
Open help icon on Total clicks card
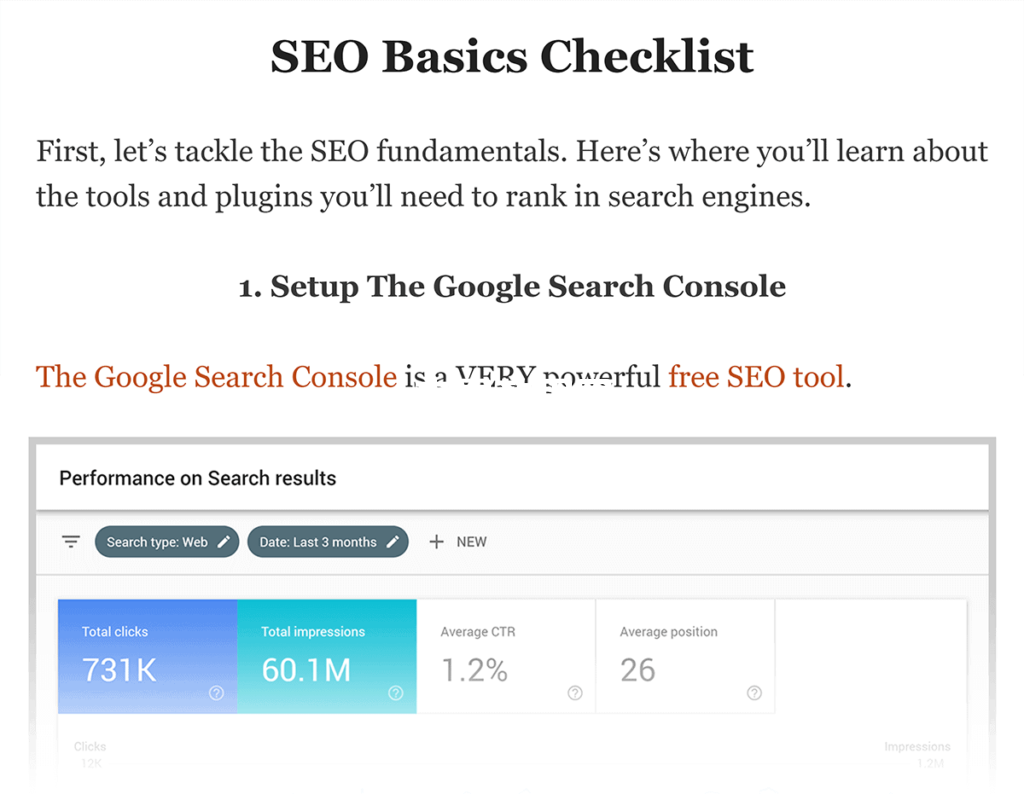click(x=216, y=693)
